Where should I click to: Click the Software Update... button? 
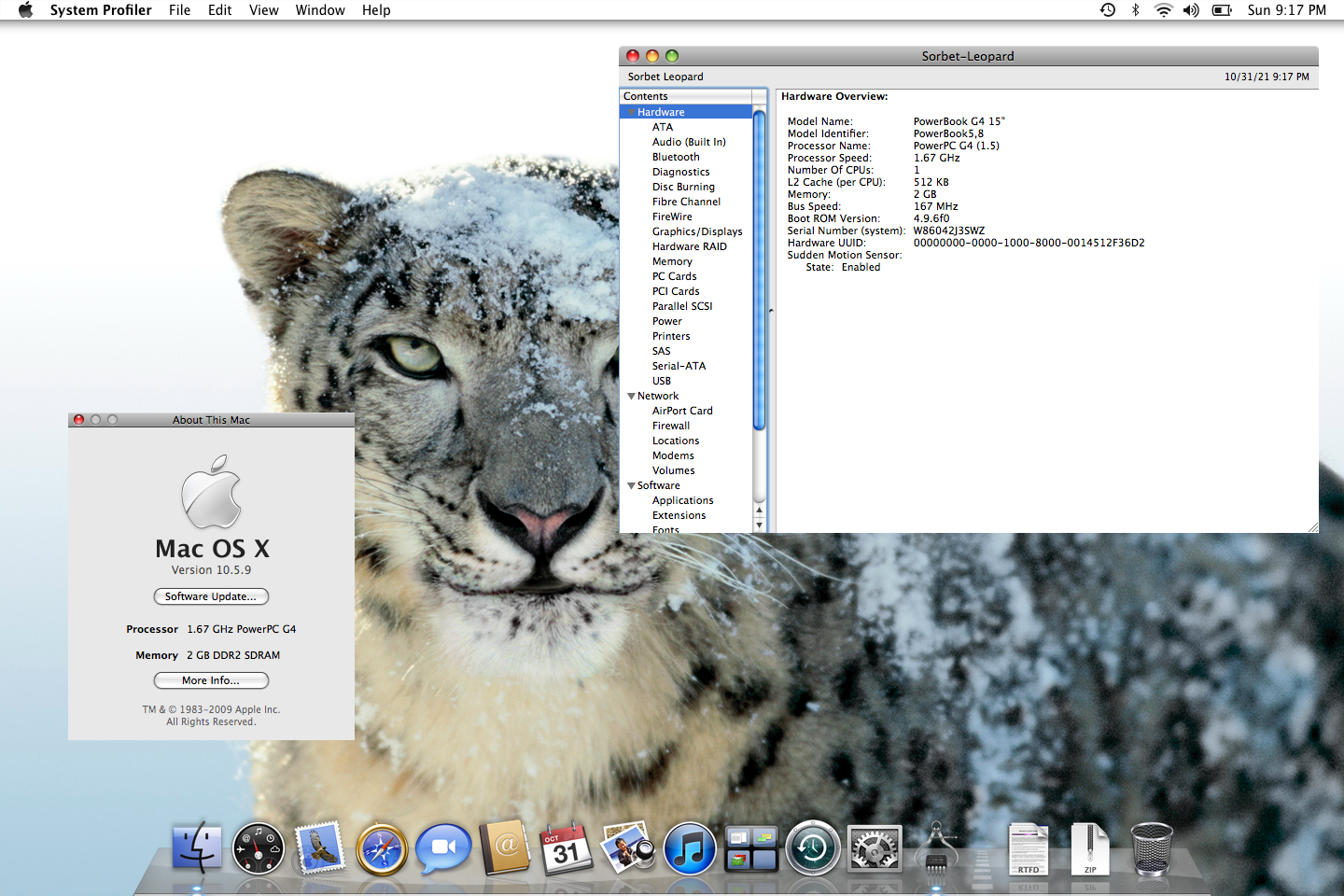(211, 596)
